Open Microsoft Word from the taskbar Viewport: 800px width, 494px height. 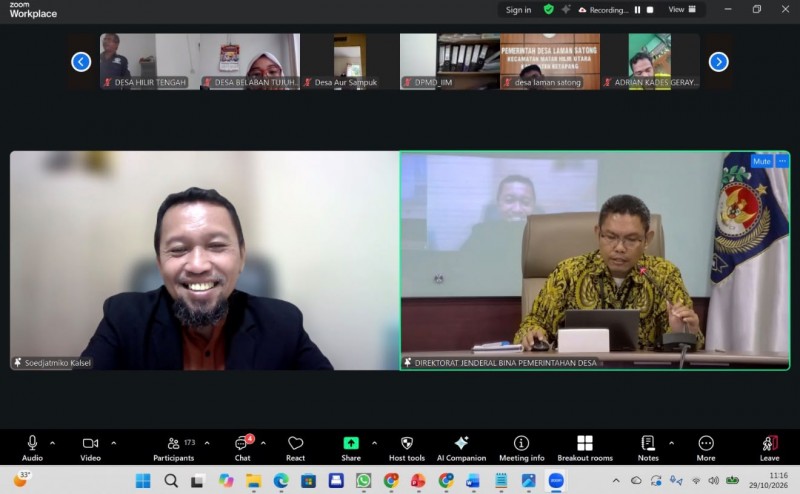pyautogui.click(x=473, y=480)
